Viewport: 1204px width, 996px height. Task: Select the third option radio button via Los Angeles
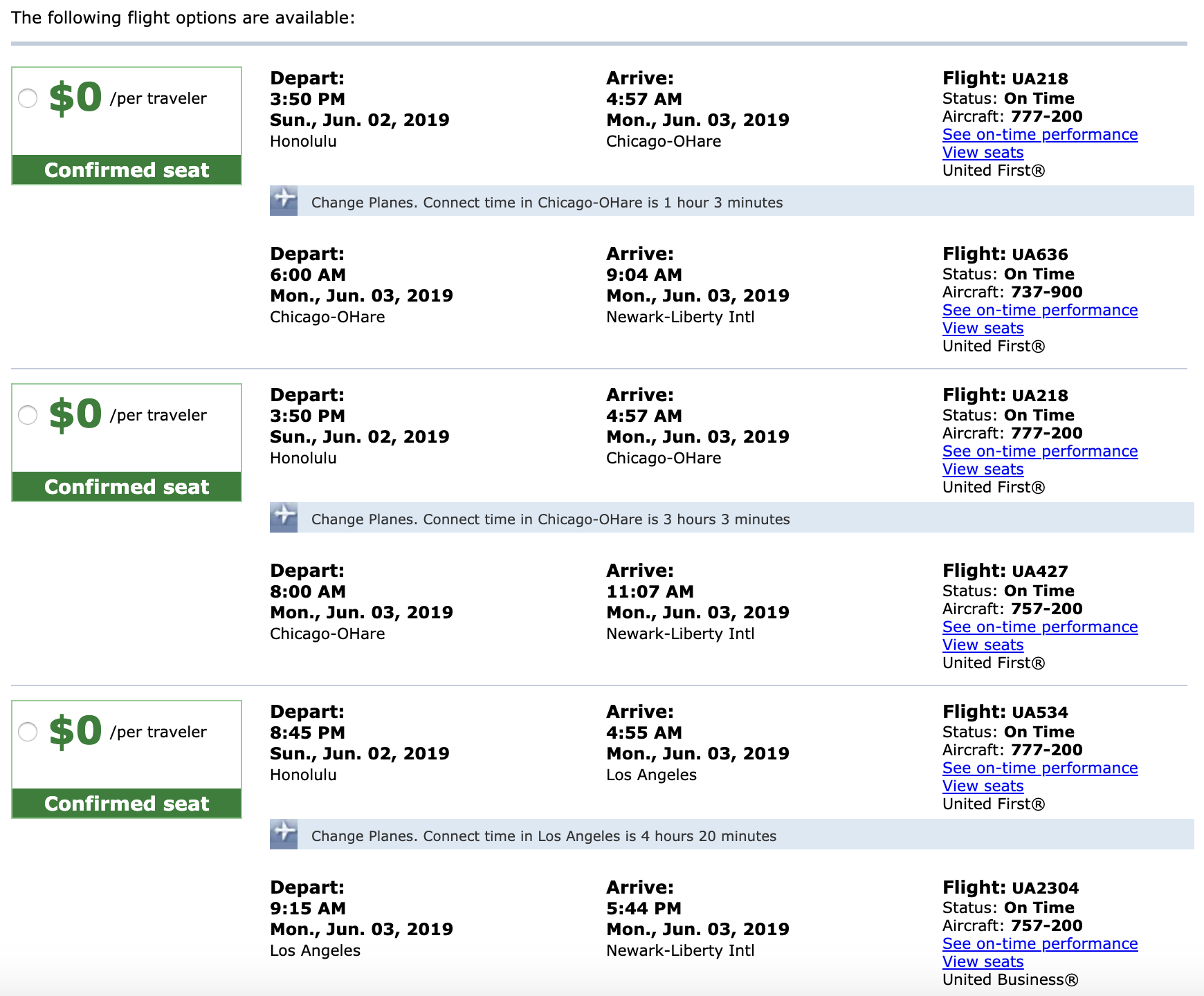pos(28,732)
